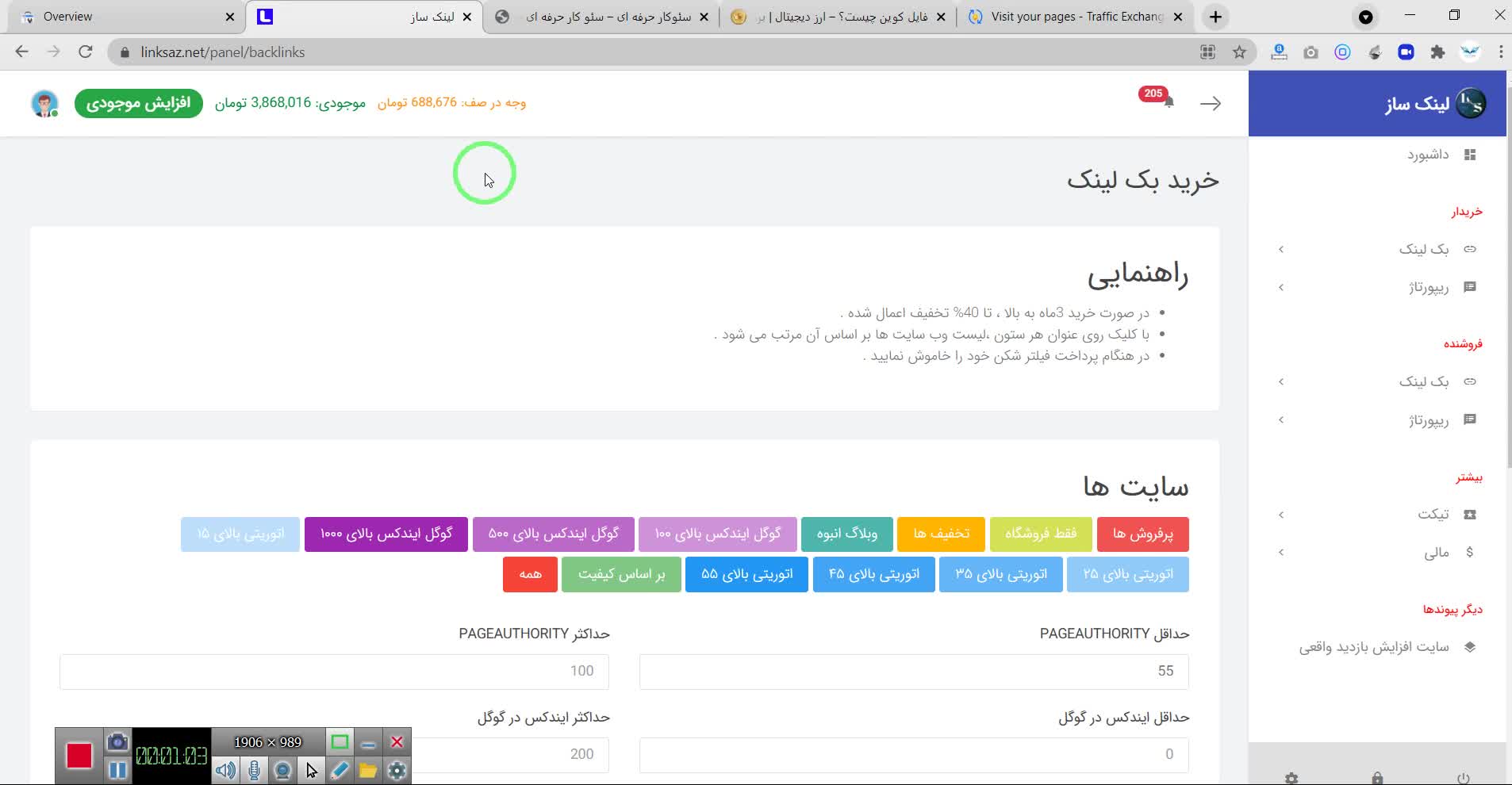This screenshot has width=1512, height=785.
Task: Open داشبورد in the sidebar
Action: click(x=1440, y=155)
